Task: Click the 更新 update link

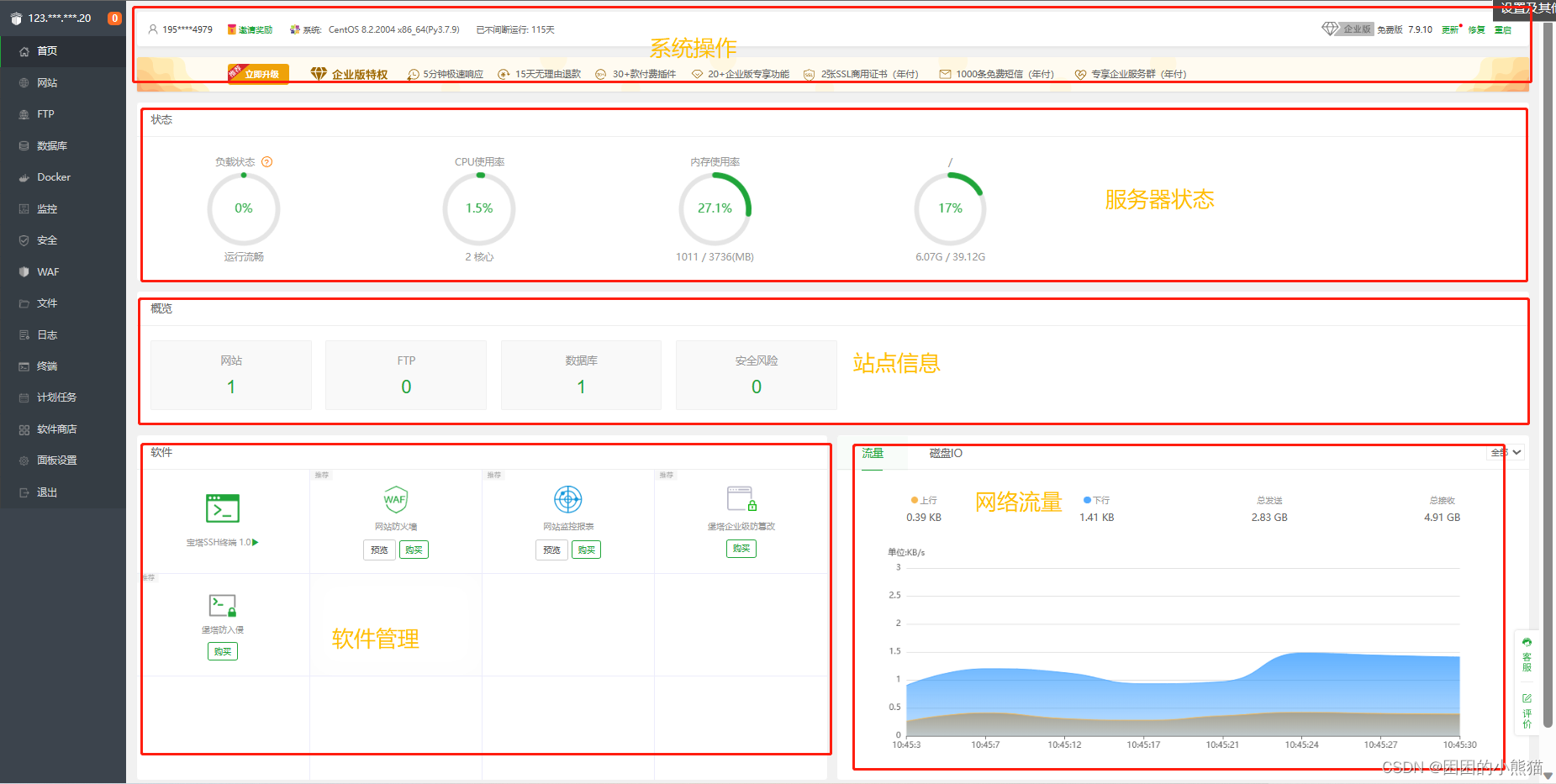Action: coord(1450,29)
